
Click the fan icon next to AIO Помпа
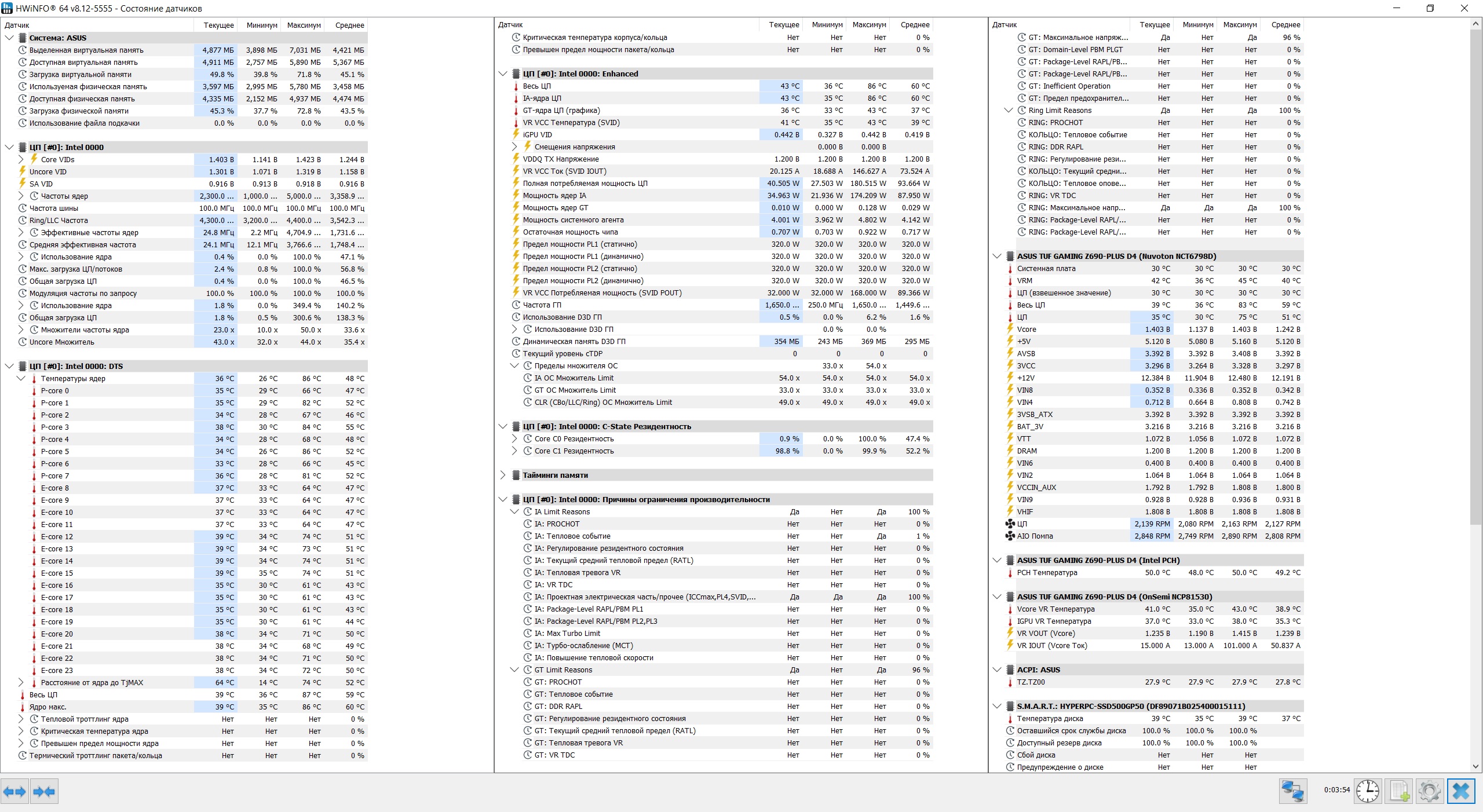[x=1010, y=536]
